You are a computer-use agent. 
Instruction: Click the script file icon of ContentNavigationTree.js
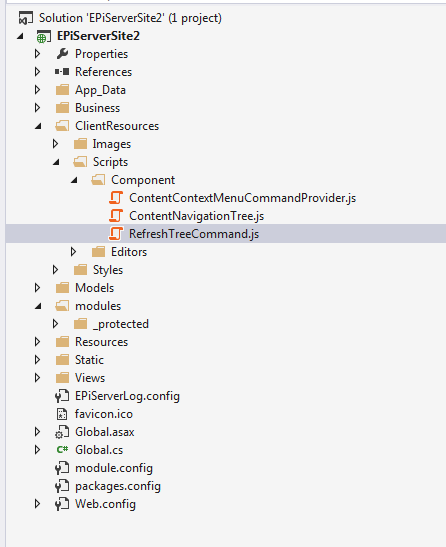point(116,216)
